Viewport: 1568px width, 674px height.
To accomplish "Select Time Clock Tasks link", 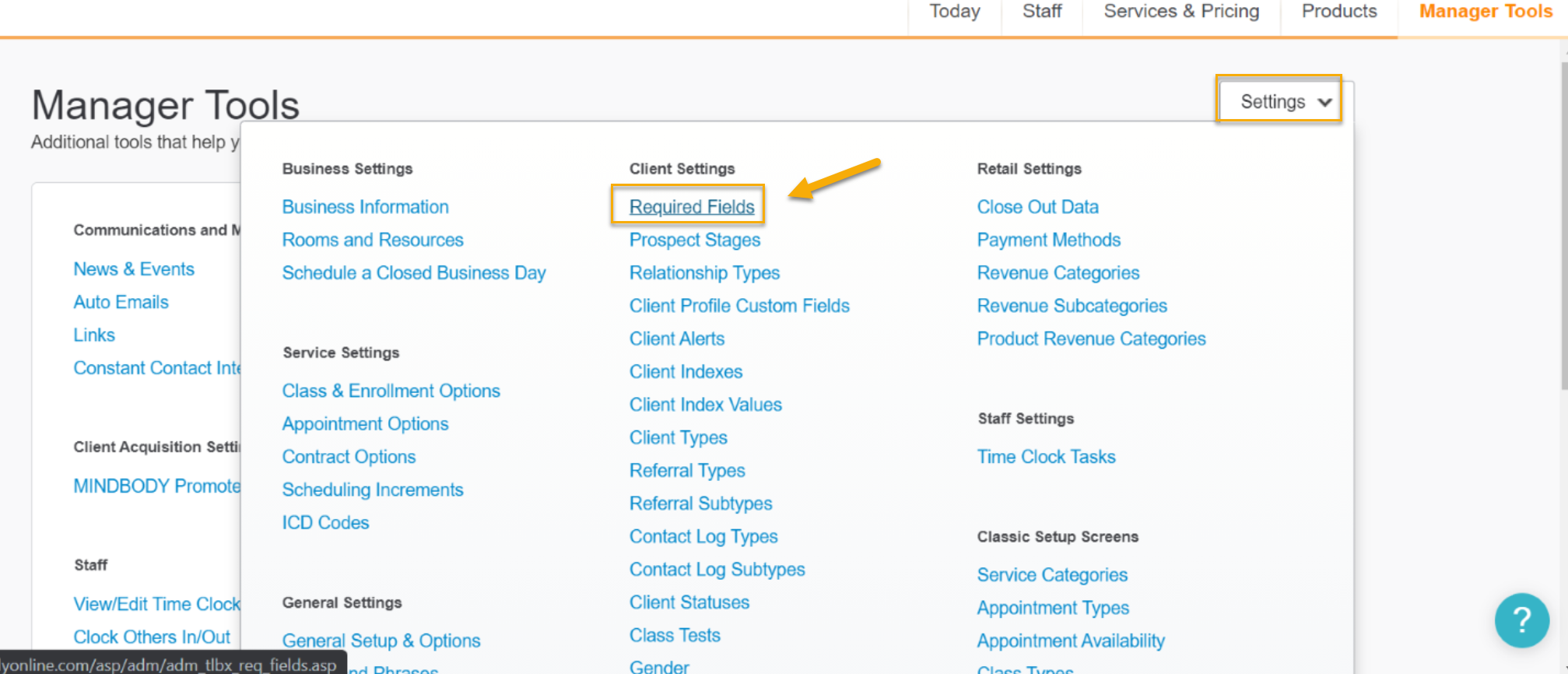I will pyautogui.click(x=1047, y=456).
